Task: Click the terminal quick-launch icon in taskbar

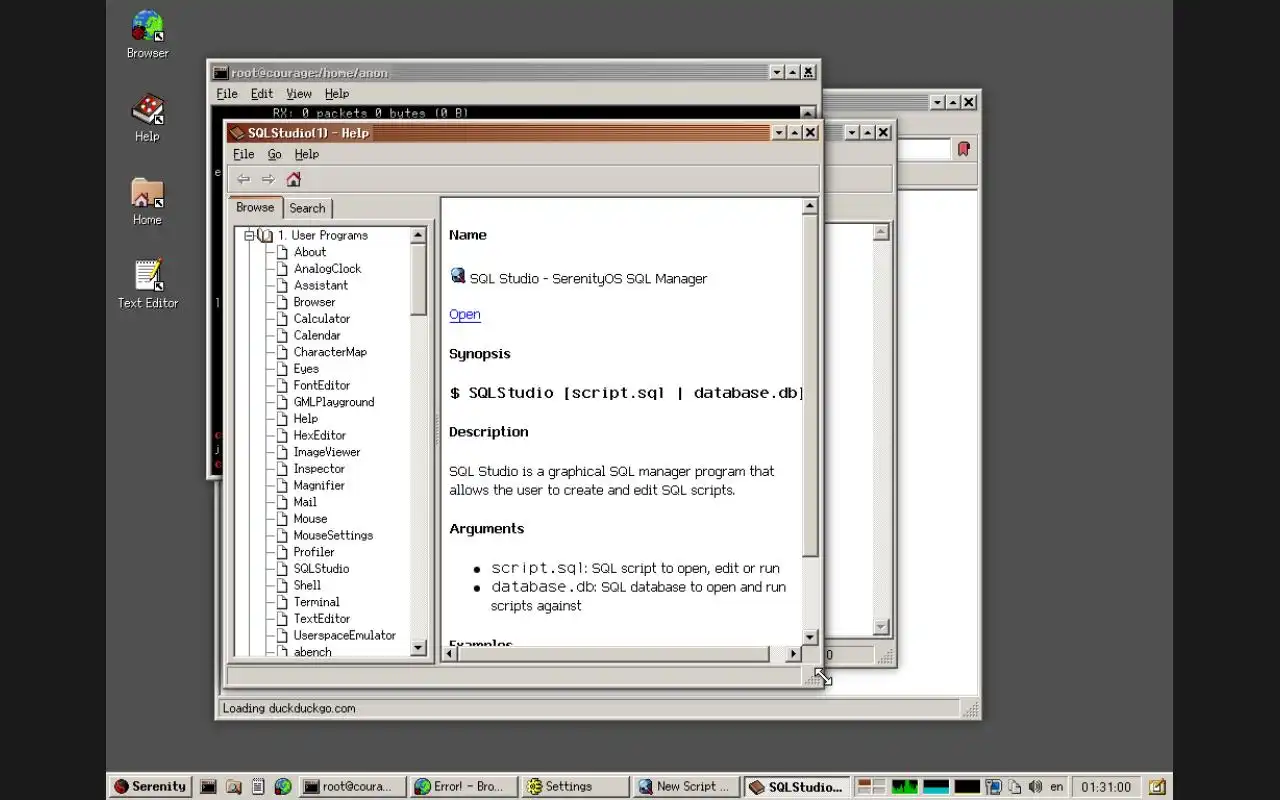Action: (x=208, y=787)
